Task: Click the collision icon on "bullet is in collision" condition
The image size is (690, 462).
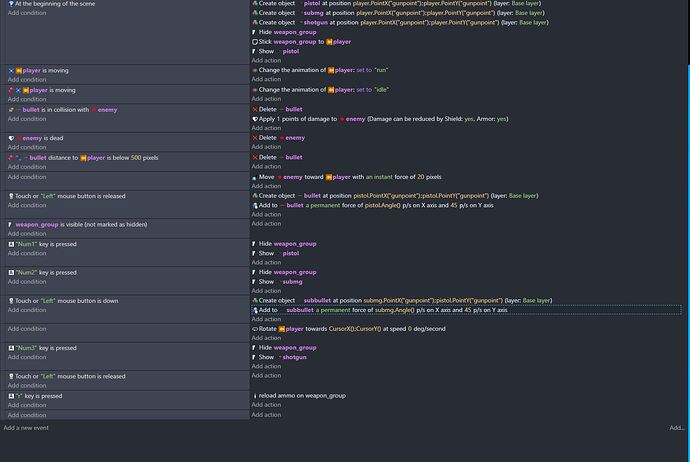Action: [x=11, y=109]
